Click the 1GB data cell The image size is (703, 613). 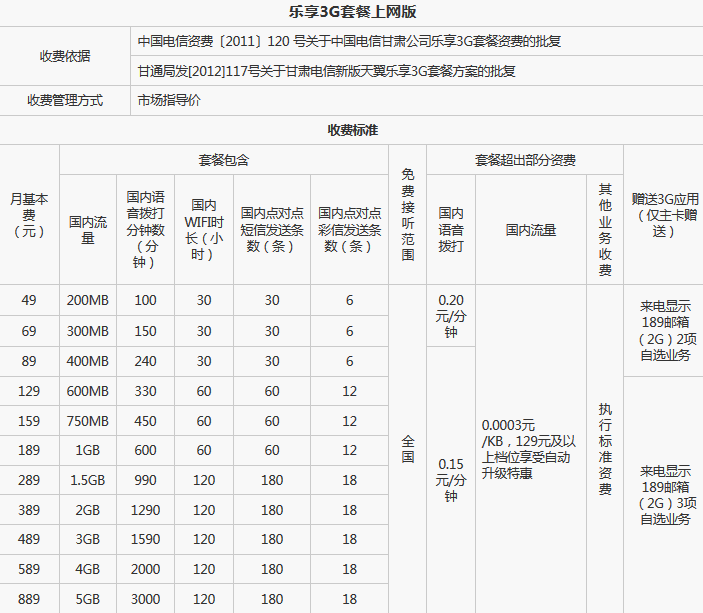[88, 450]
